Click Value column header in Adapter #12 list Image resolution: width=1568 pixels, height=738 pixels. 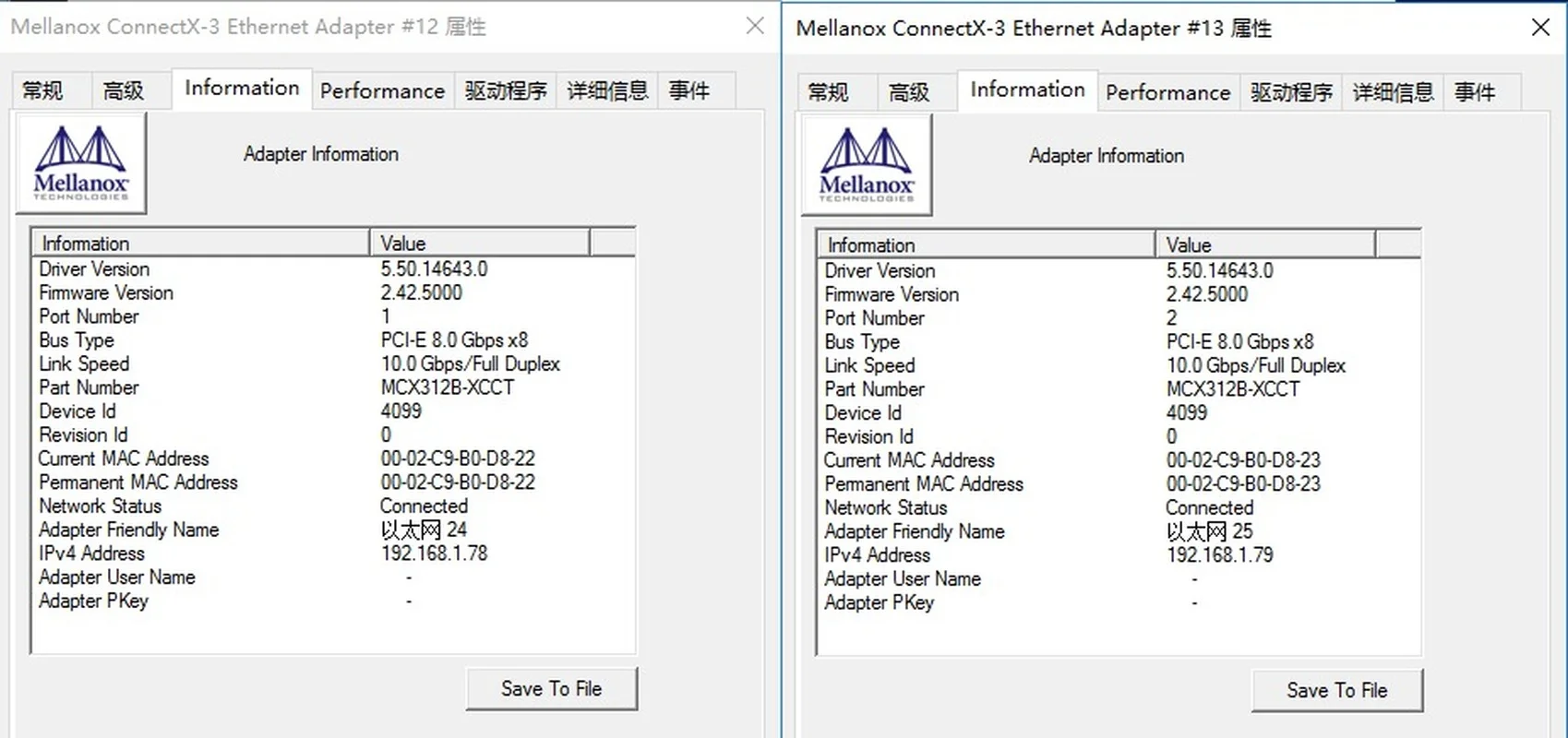coord(480,244)
